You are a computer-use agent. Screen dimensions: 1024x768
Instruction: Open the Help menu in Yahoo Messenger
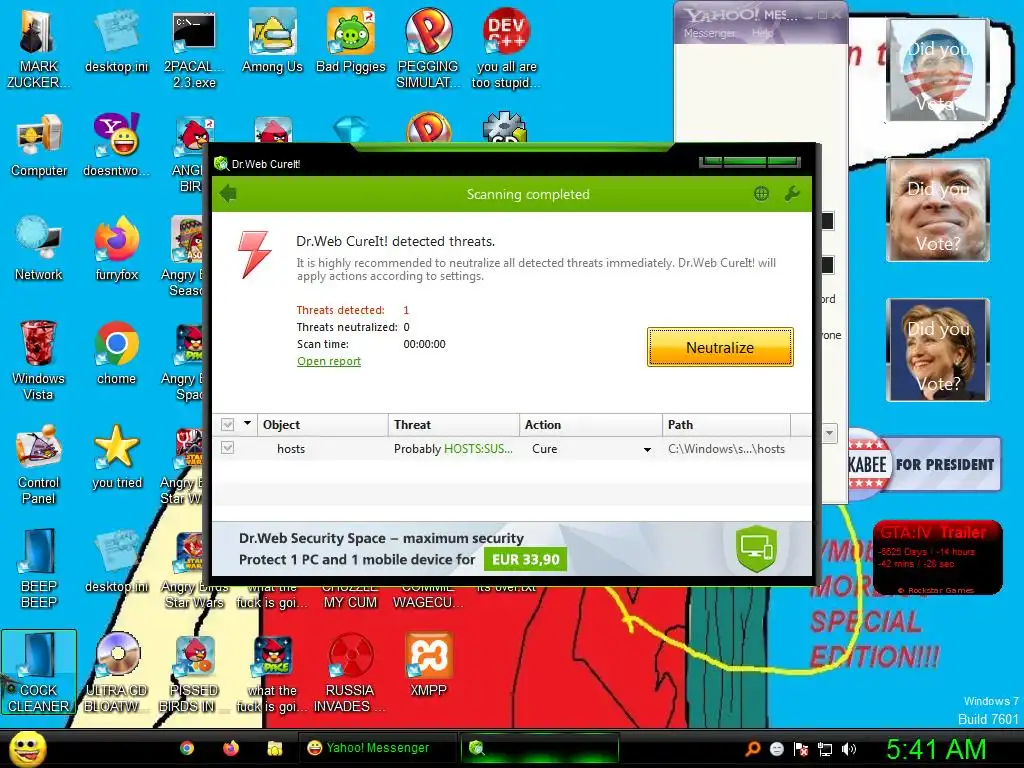tap(762, 33)
